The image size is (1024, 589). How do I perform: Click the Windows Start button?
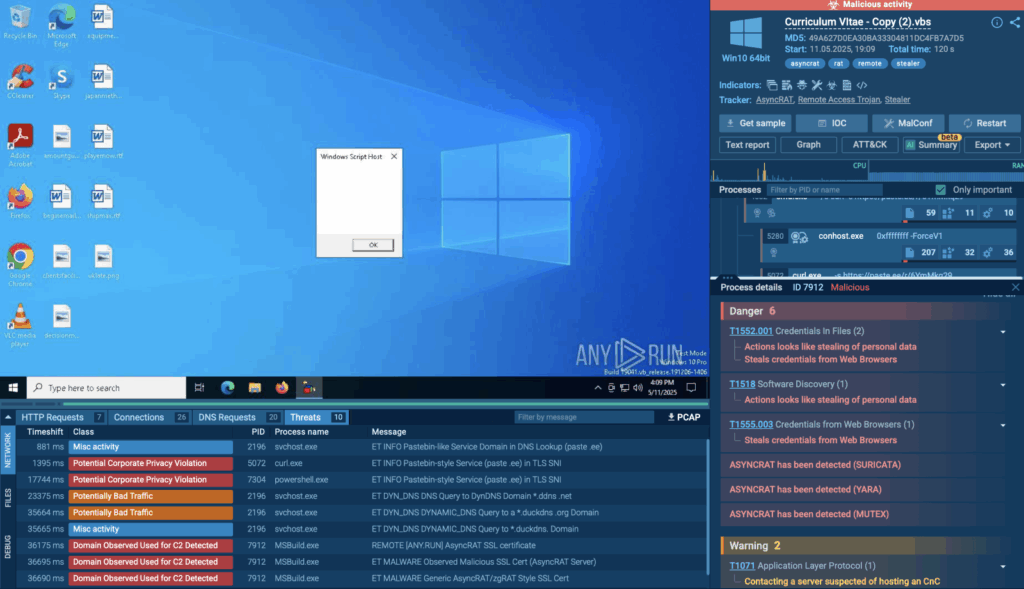[x=13, y=388]
